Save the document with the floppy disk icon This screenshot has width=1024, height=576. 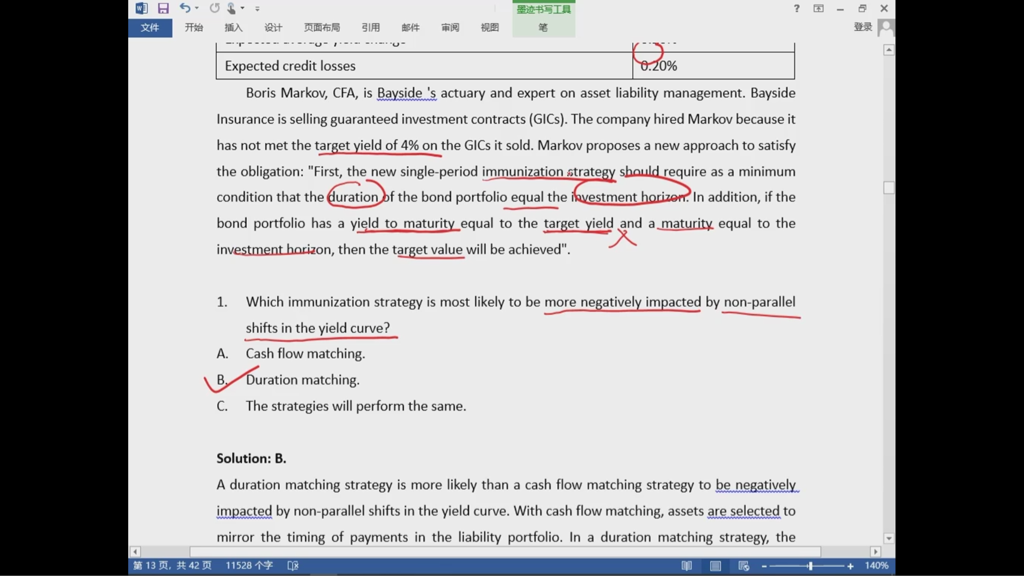(x=163, y=8)
